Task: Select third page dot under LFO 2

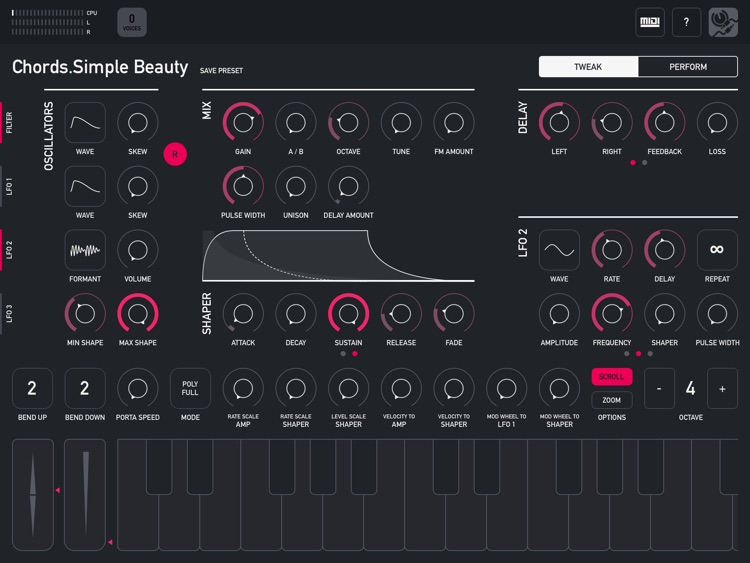Action: [650, 354]
